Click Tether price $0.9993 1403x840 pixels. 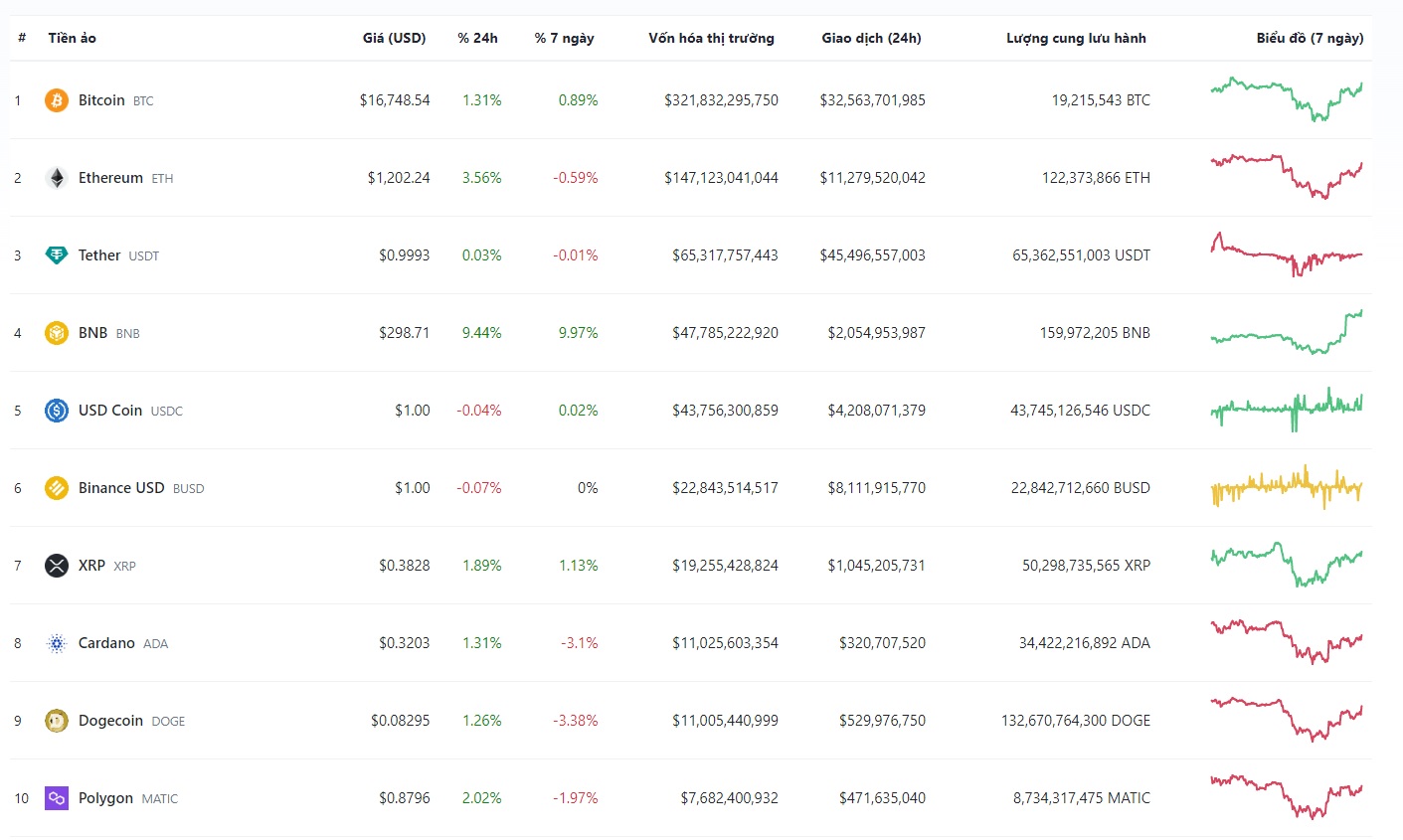point(405,255)
